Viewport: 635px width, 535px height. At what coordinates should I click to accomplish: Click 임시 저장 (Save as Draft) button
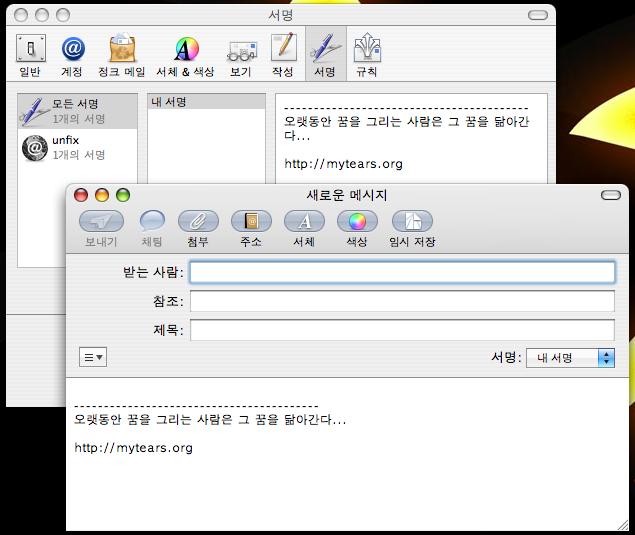(412, 221)
